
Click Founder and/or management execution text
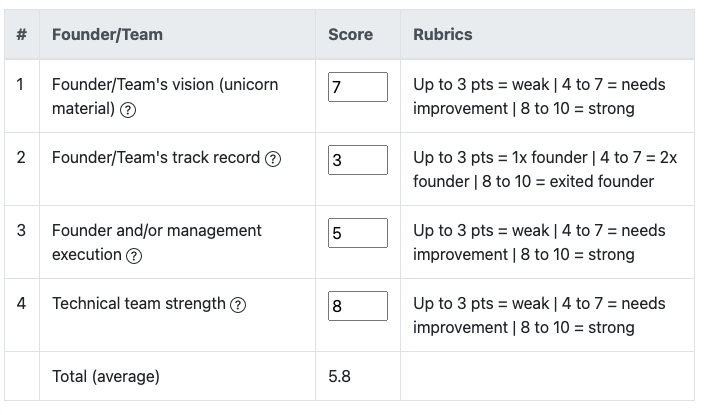[x=156, y=231]
